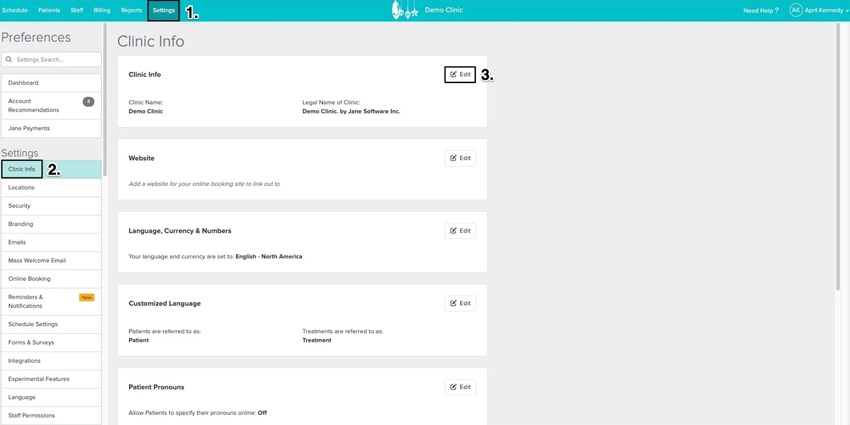This screenshot has height=425, width=850.
Task: Open the Language sidebar item
Action: [x=51, y=397]
